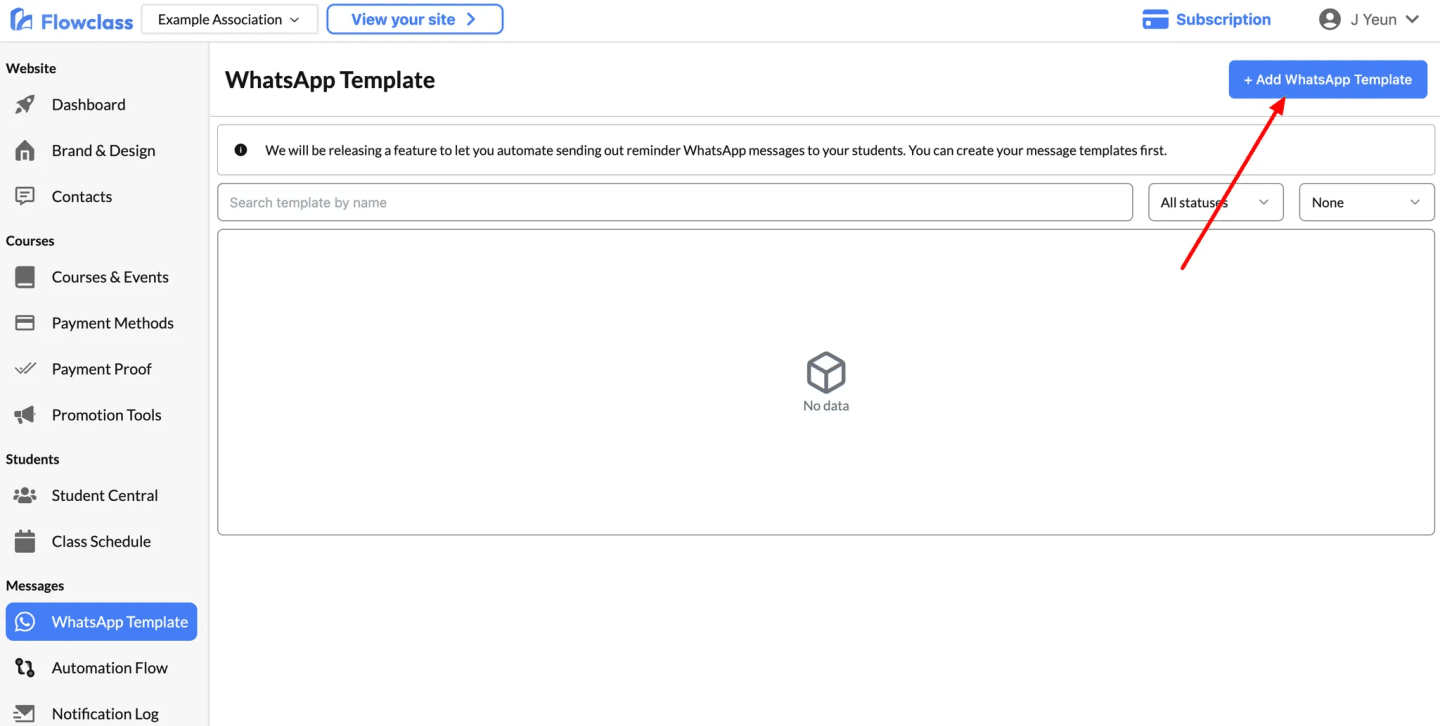
Task: Click the WhatsApp Template page heading
Action: click(x=330, y=80)
